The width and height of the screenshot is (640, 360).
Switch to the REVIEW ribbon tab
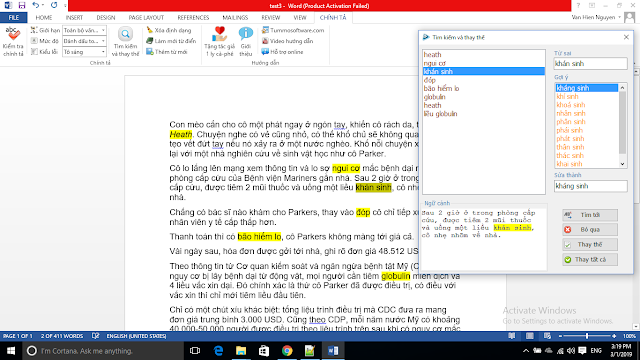pos(271,18)
